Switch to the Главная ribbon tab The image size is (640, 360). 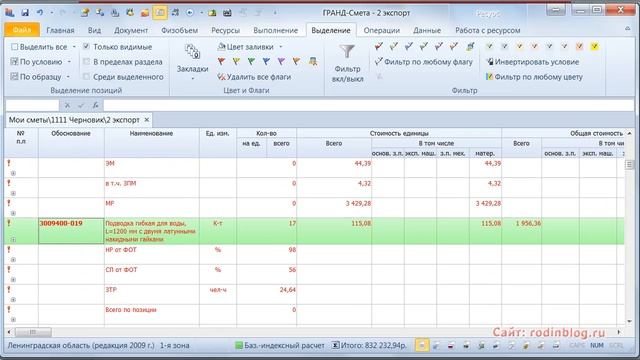click(60, 30)
